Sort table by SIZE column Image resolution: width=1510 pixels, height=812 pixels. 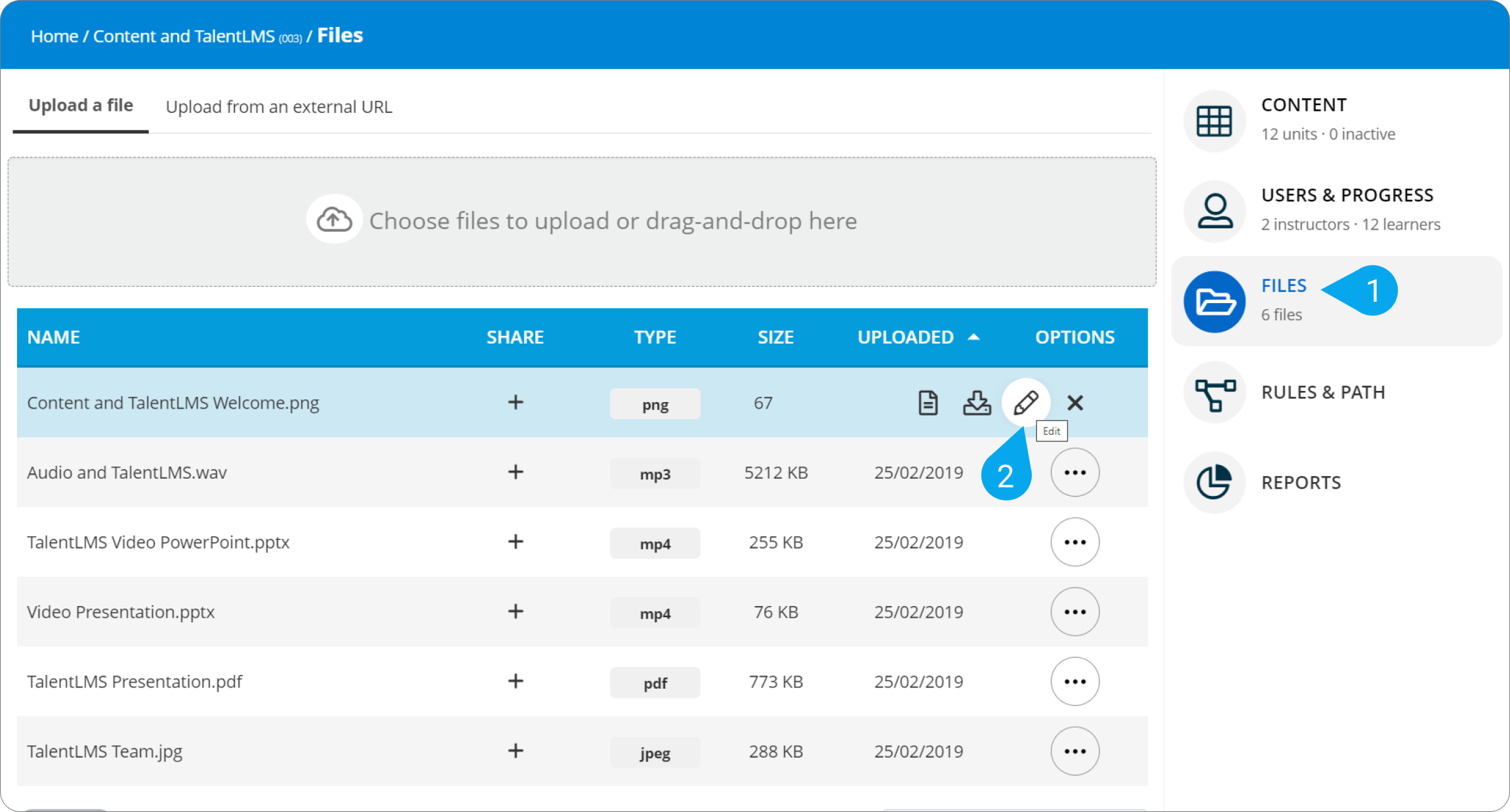pos(775,337)
